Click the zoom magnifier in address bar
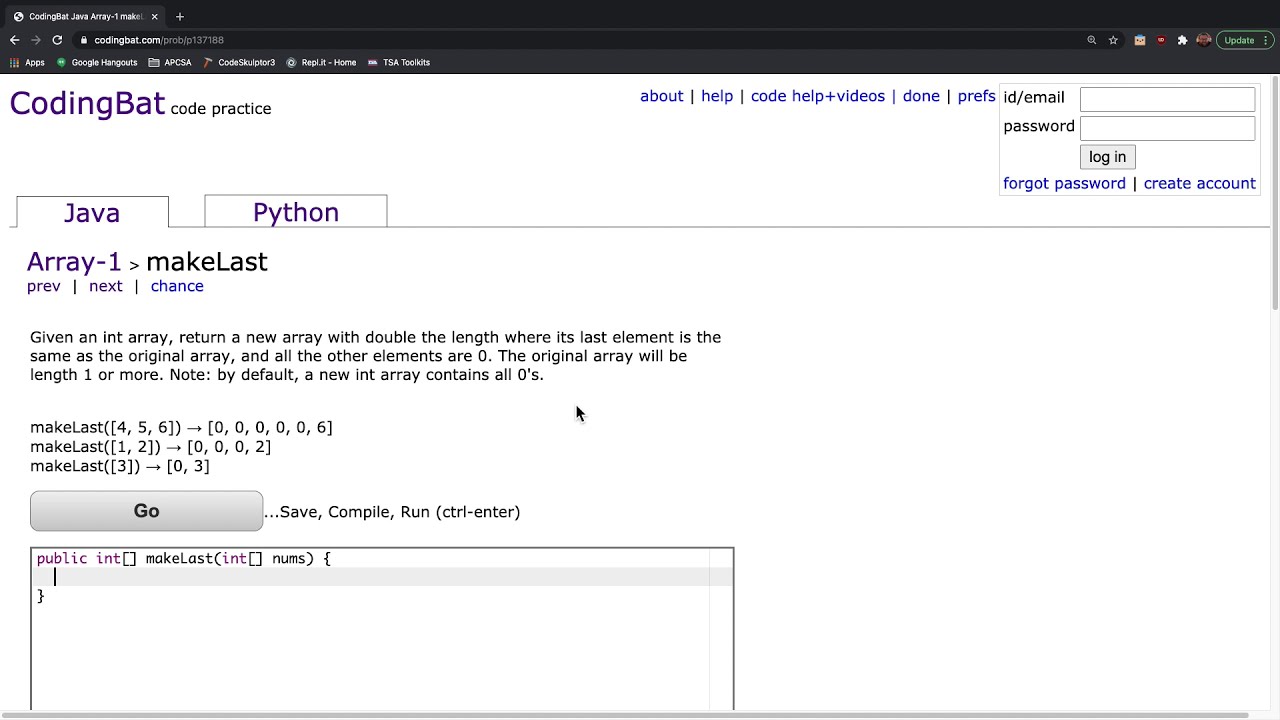This screenshot has height=720, width=1280. tap(1092, 40)
